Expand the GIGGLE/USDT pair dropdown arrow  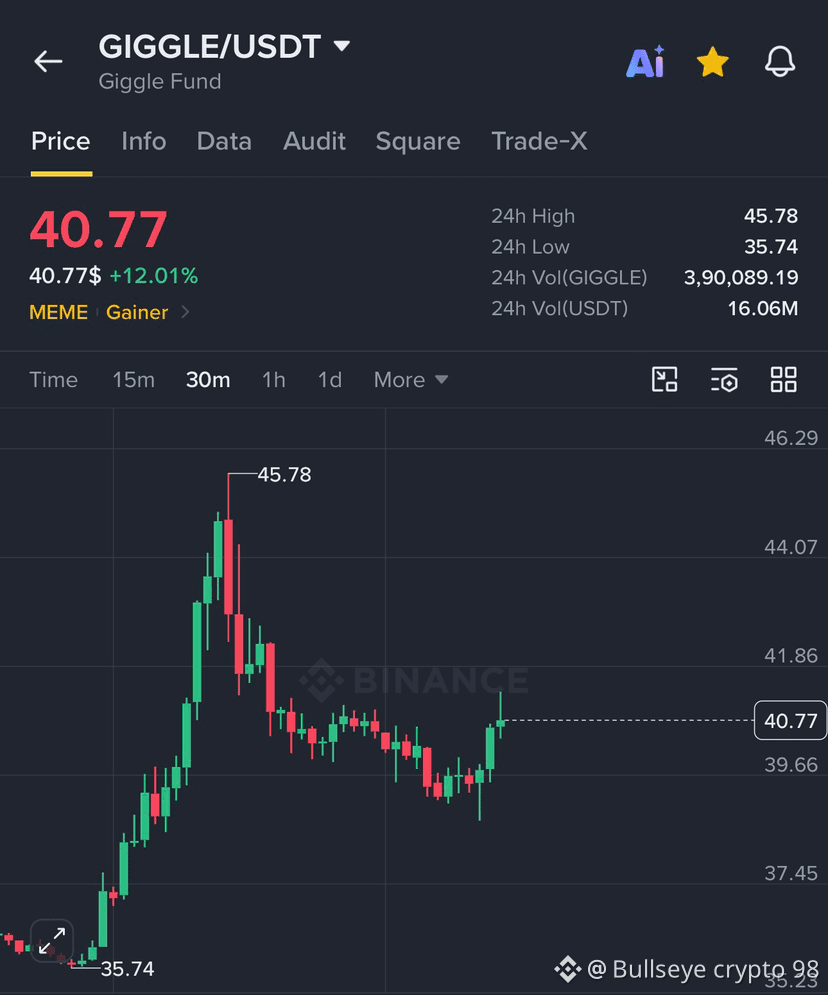click(342, 46)
